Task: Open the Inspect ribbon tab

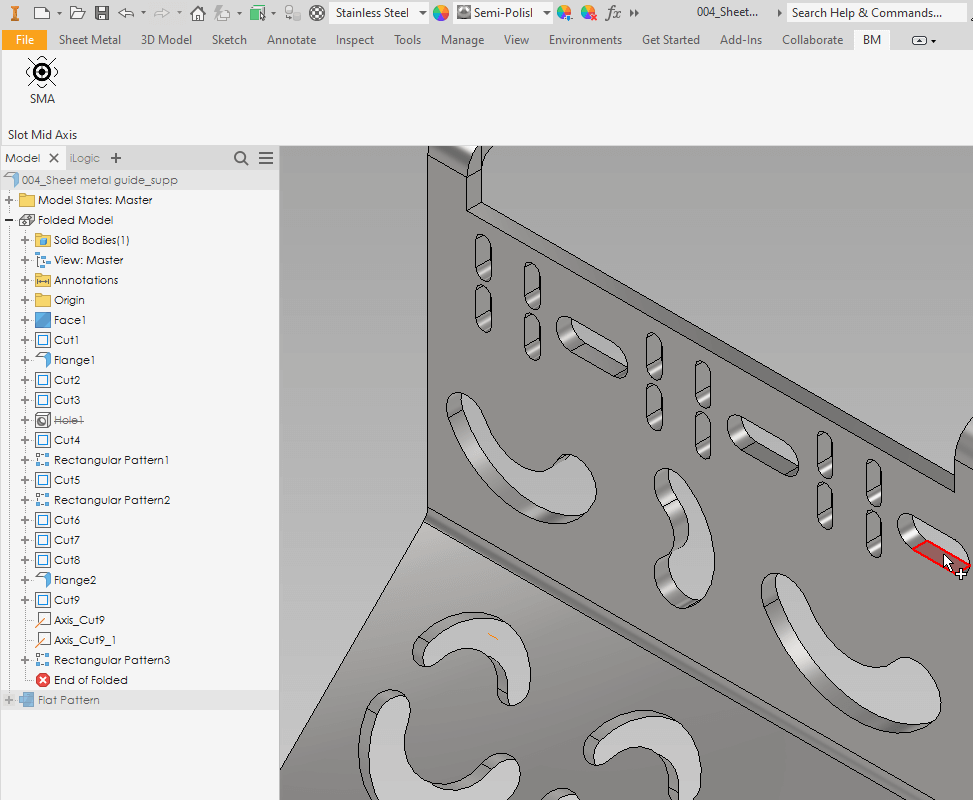Action: (x=354, y=40)
